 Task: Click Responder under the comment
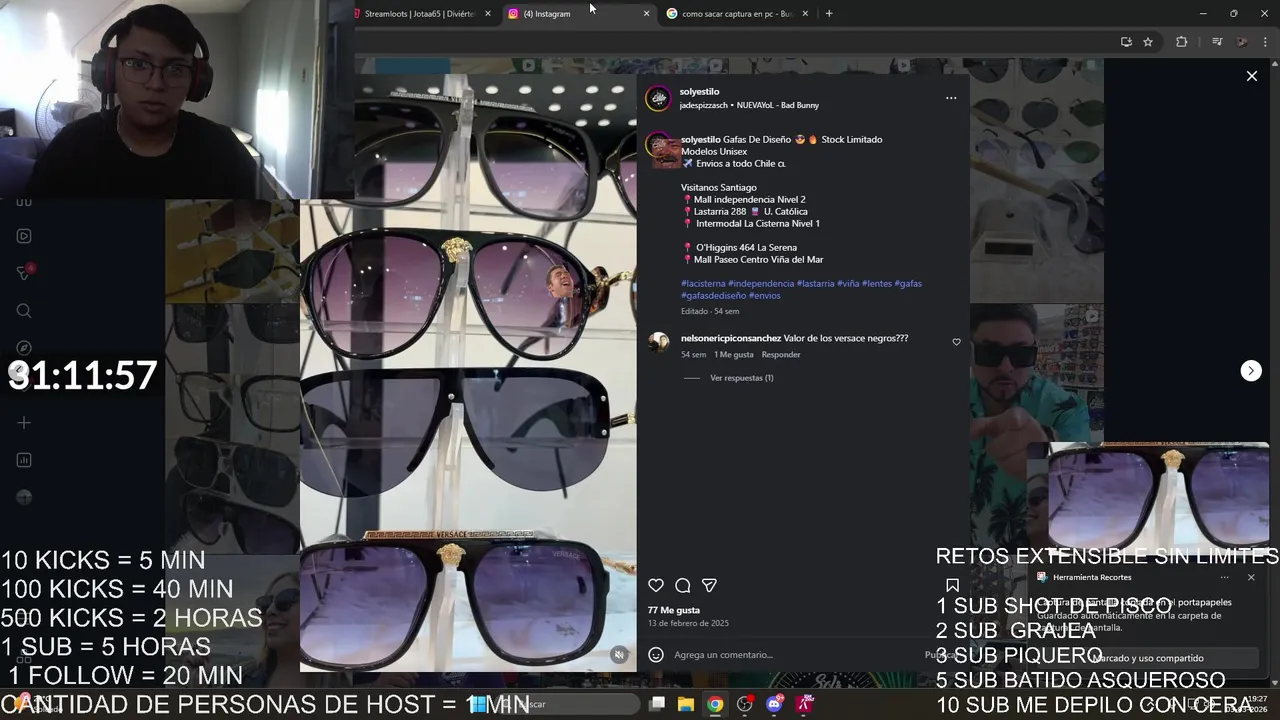coord(781,355)
